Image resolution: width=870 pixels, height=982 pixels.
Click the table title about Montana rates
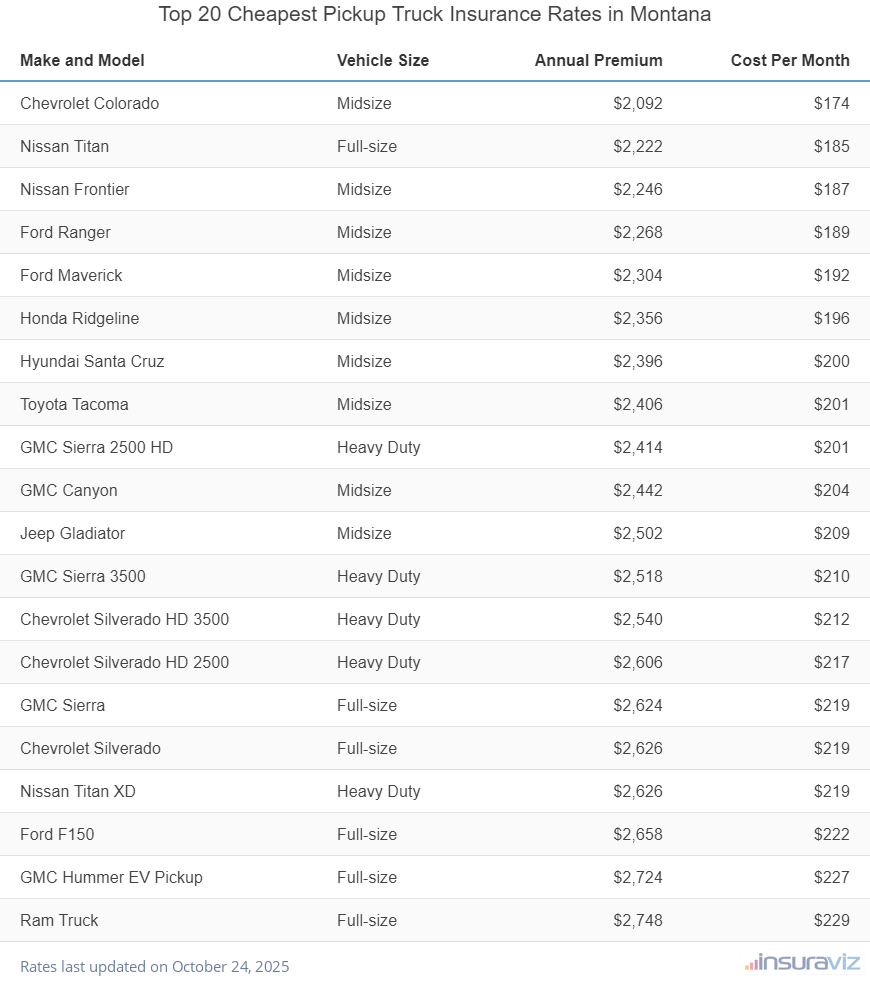pyautogui.click(x=435, y=15)
